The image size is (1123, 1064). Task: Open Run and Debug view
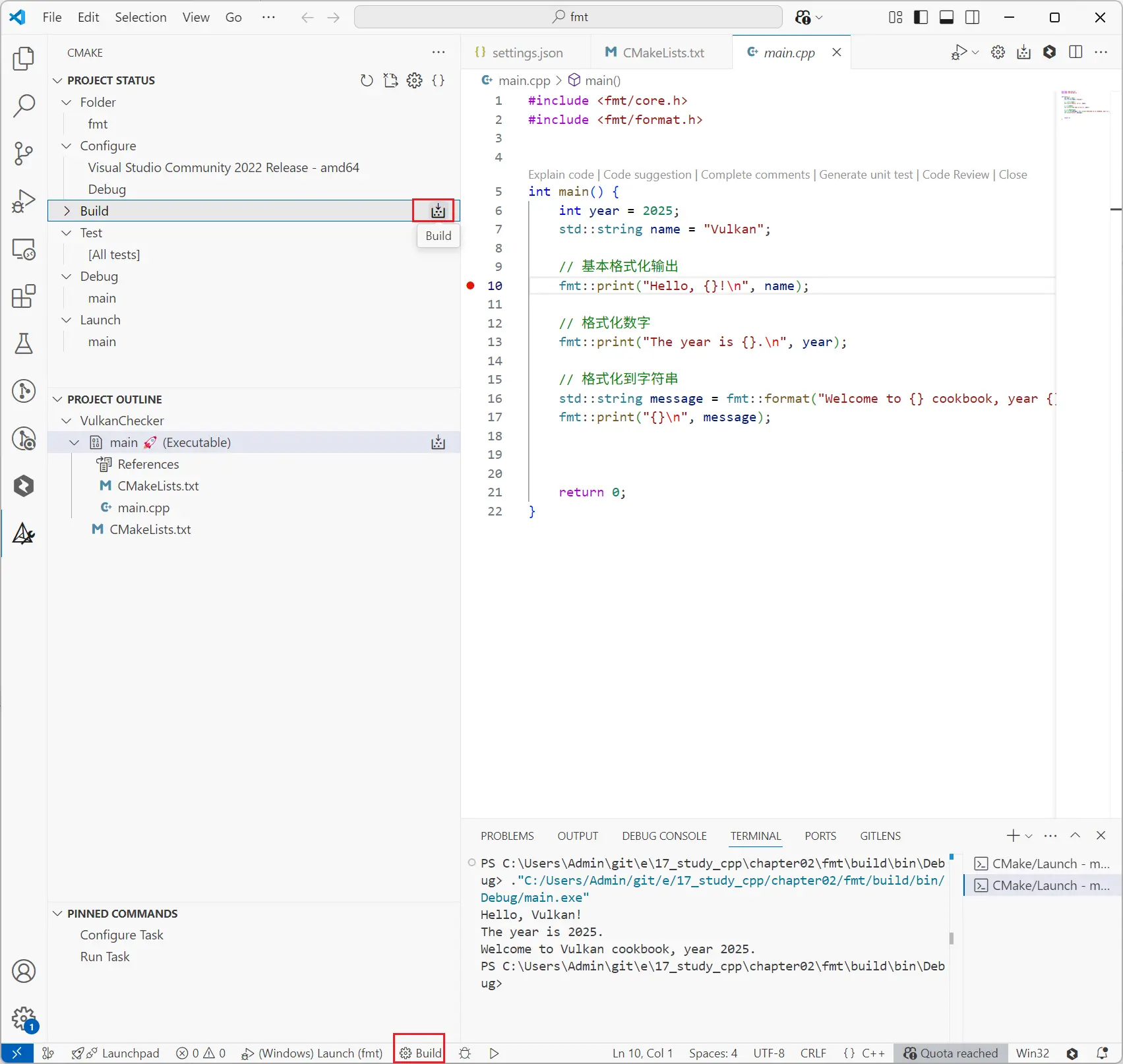(x=24, y=201)
